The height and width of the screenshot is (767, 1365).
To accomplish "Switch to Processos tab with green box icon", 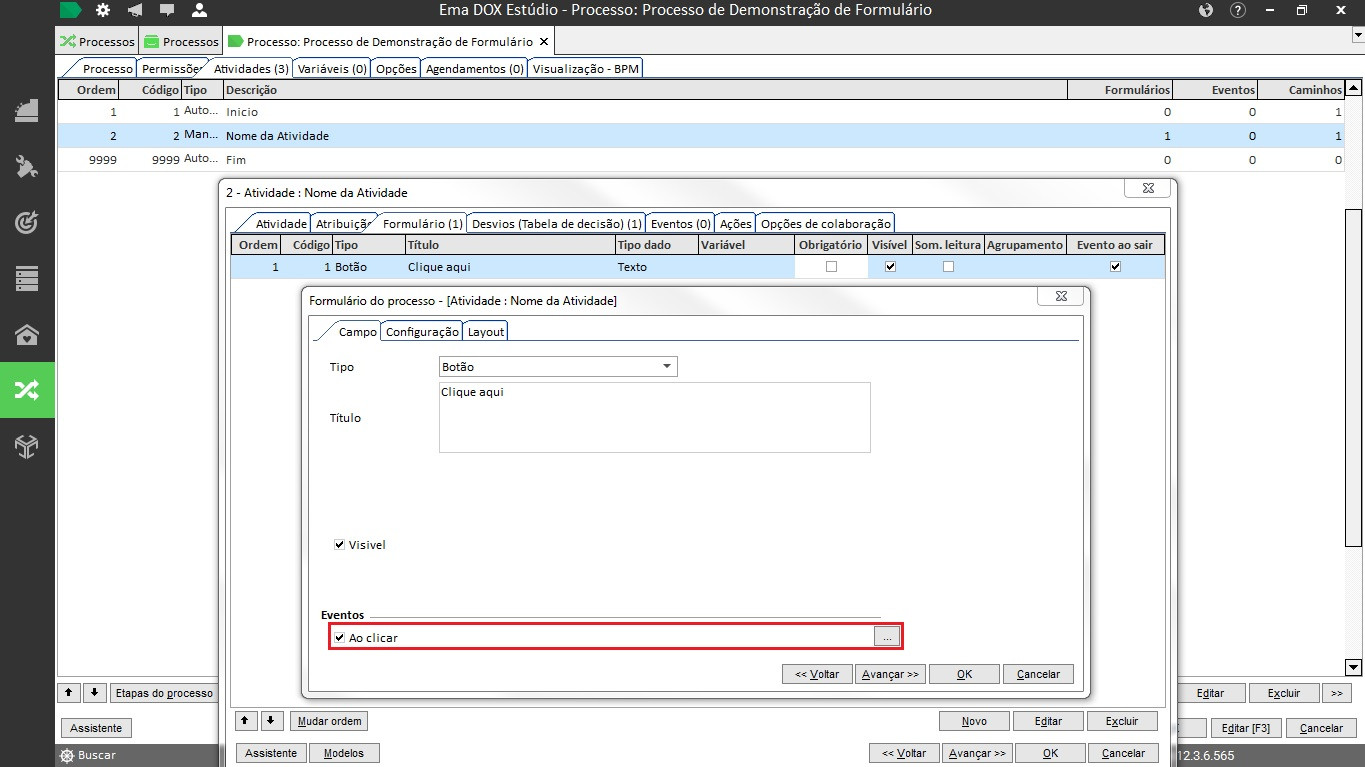I will point(180,42).
